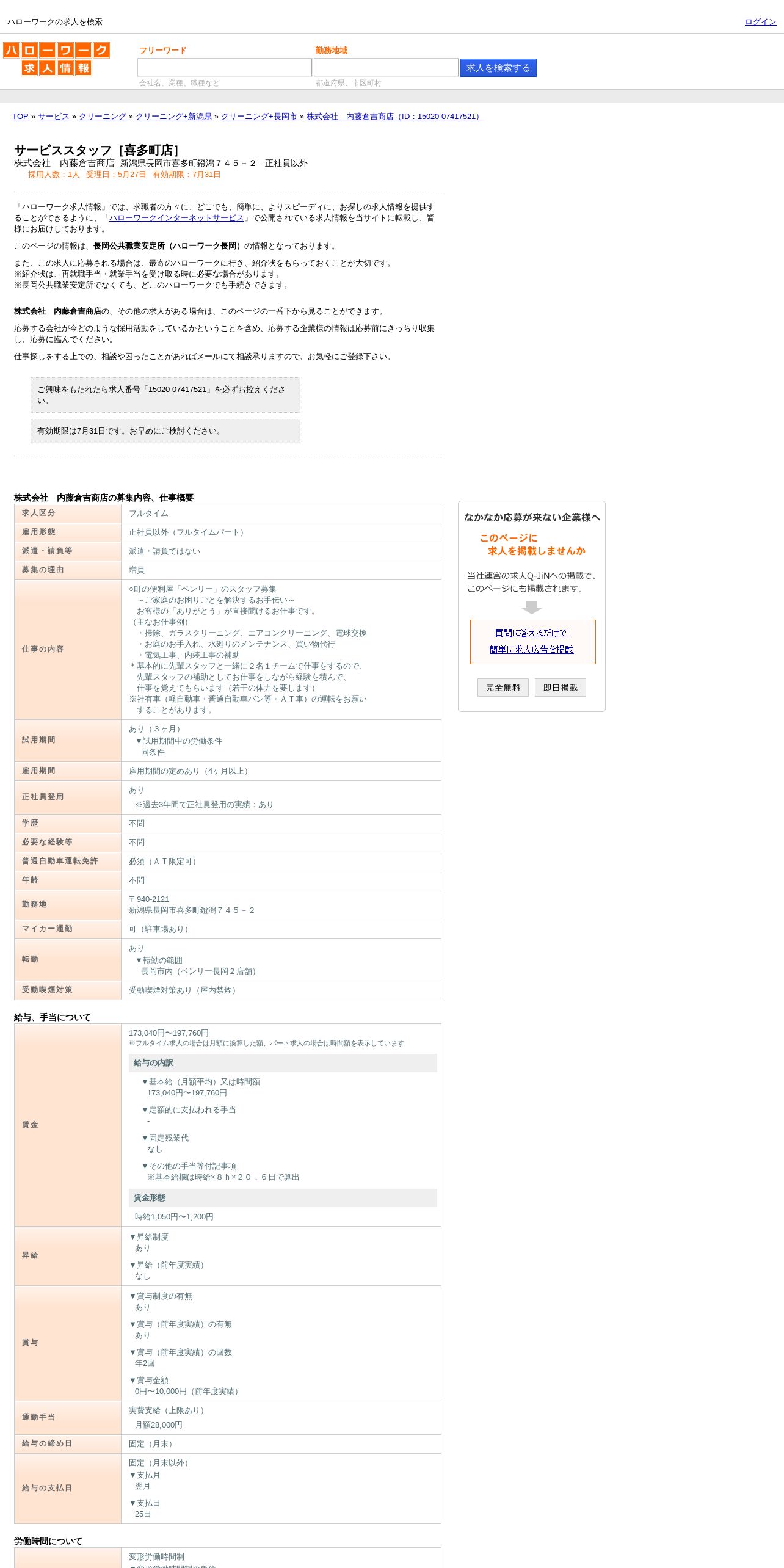Open the クリーニング+長岡市 breadcrumb link
Screen dimensions: 784x1568
[259, 117]
